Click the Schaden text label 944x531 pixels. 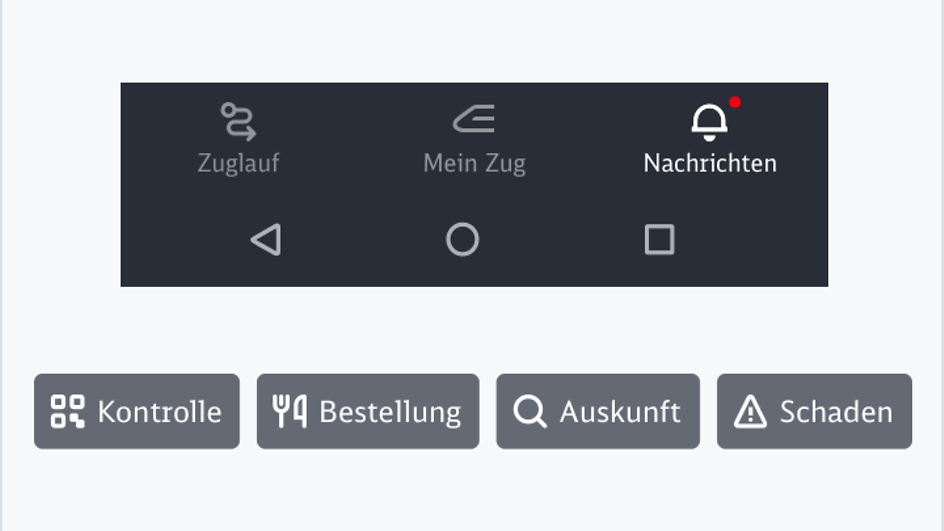click(836, 411)
